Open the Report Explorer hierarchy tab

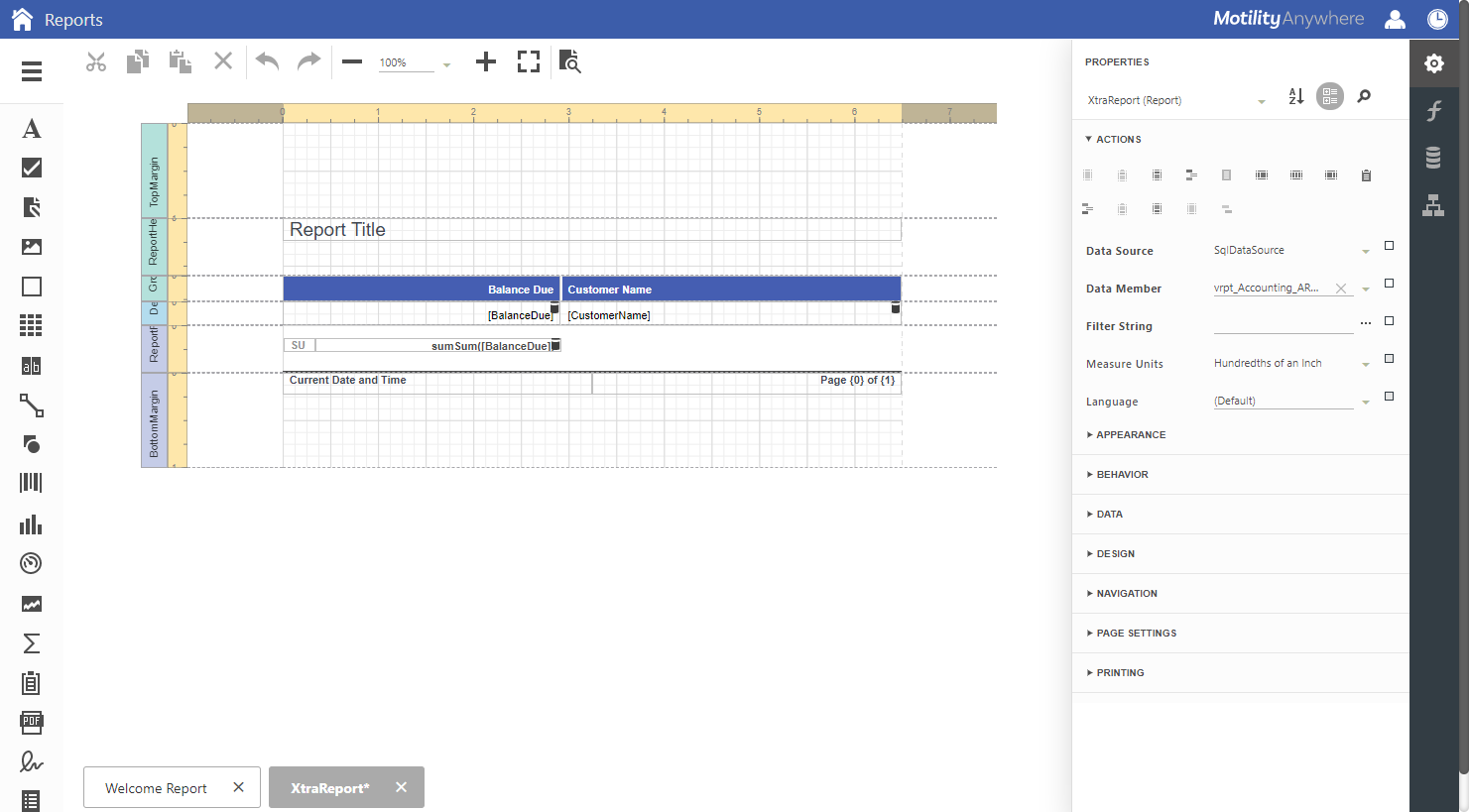(x=1433, y=205)
